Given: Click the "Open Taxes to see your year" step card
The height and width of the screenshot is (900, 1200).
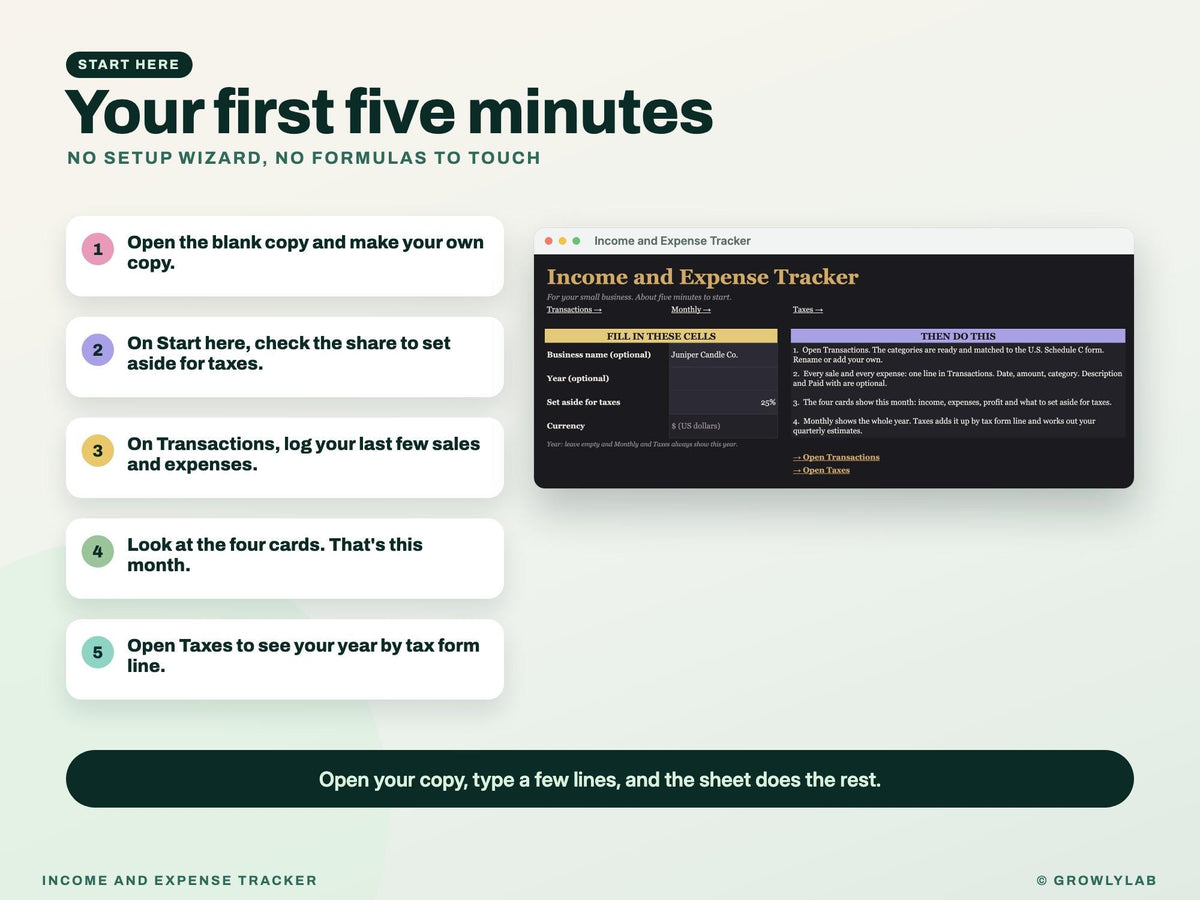Looking at the screenshot, I should (x=285, y=659).
